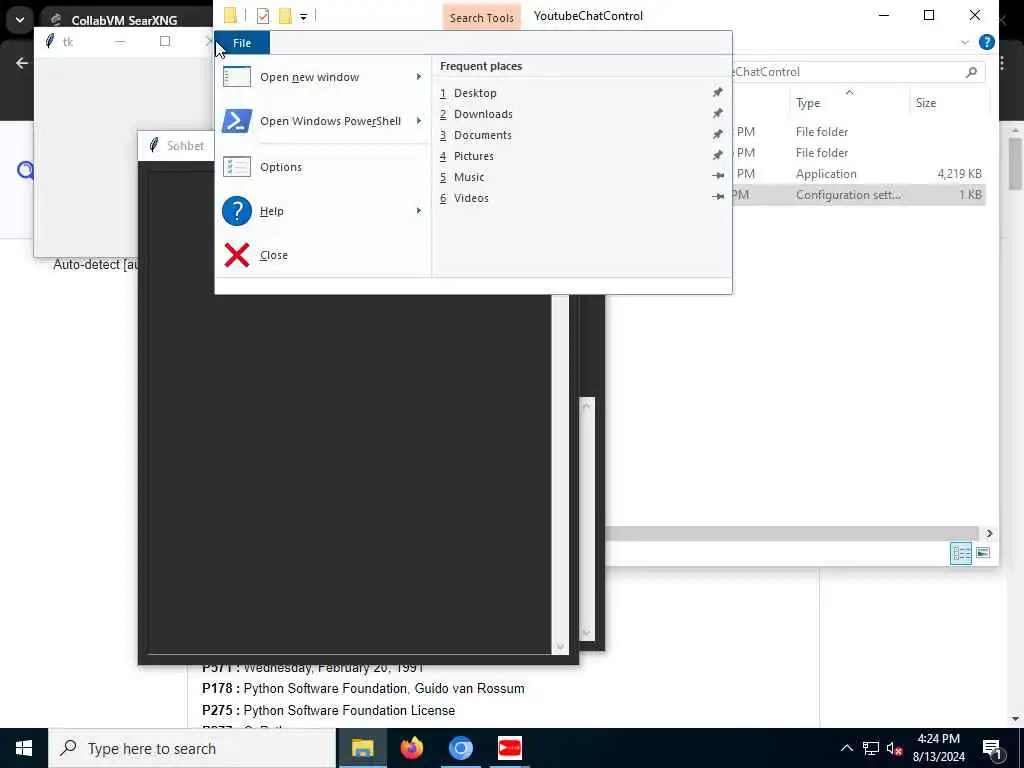Expand Open Windows PowerShell submenu arrow
The image size is (1024, 768).
(419, 121)
